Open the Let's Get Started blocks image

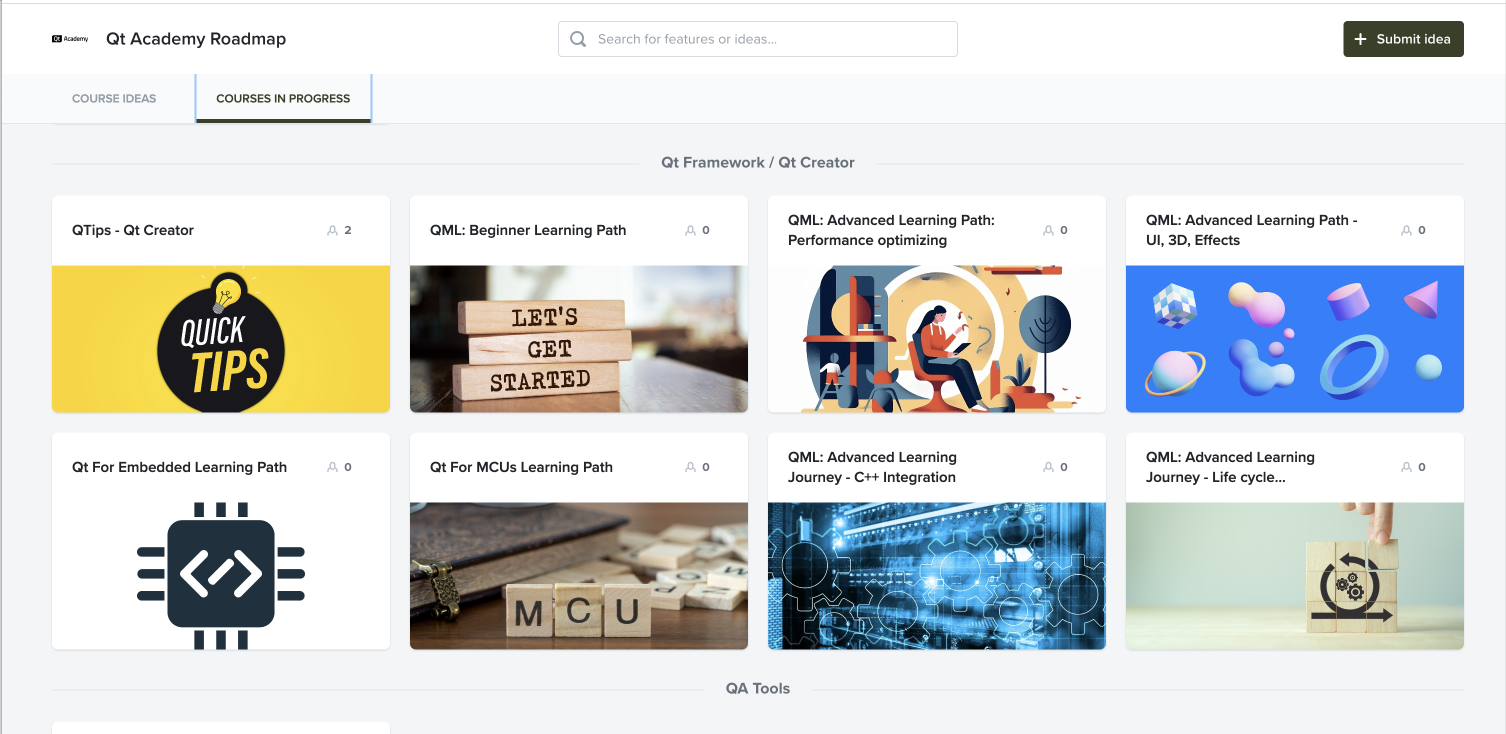coord(579,339)
